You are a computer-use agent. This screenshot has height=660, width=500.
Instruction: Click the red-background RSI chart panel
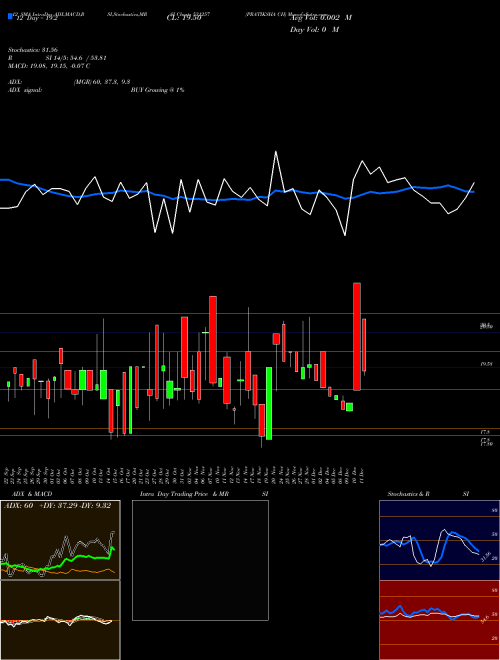tap(439, 620)
